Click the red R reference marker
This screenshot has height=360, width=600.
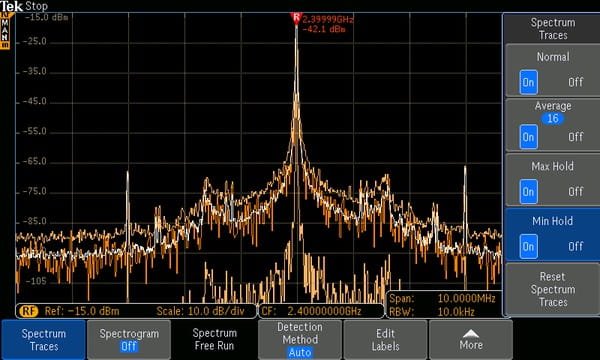(x=296, y=18)
